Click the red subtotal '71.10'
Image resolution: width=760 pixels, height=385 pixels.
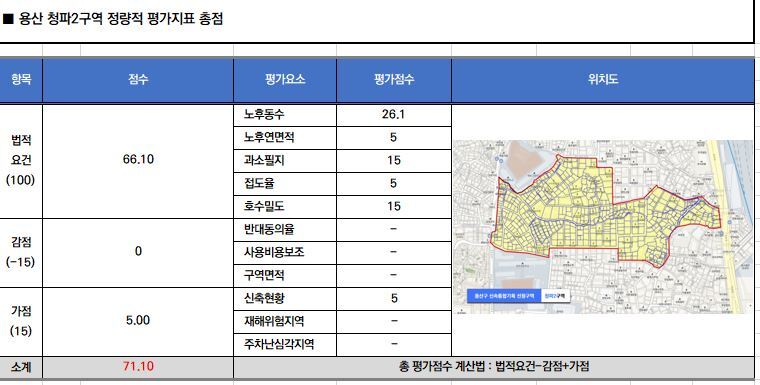pyautogui.click(x=138, y=367)
